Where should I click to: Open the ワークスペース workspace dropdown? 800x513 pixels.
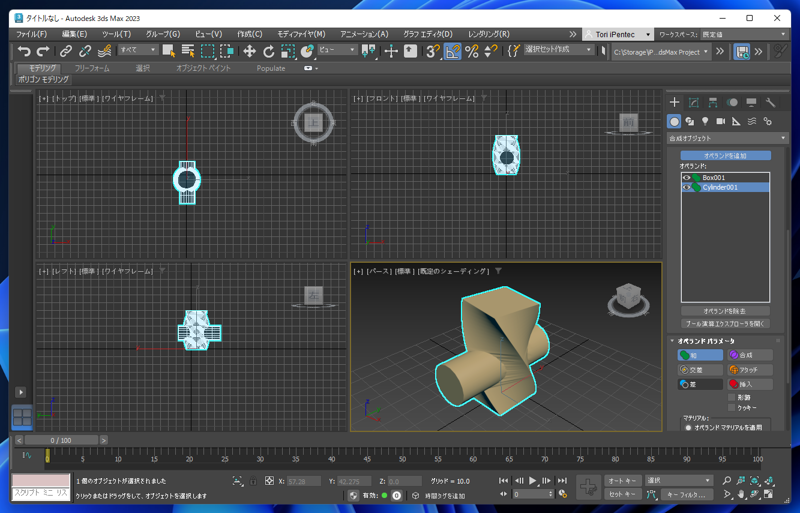[744, 34]
